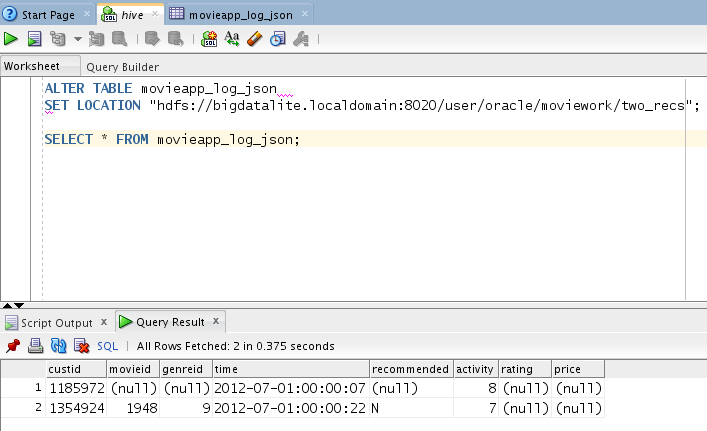Click the ALTER TABLE line in editor
Image resolution: width=707 pixels, height=431 pixels.
pyautogui.click(x=161, y=88)
